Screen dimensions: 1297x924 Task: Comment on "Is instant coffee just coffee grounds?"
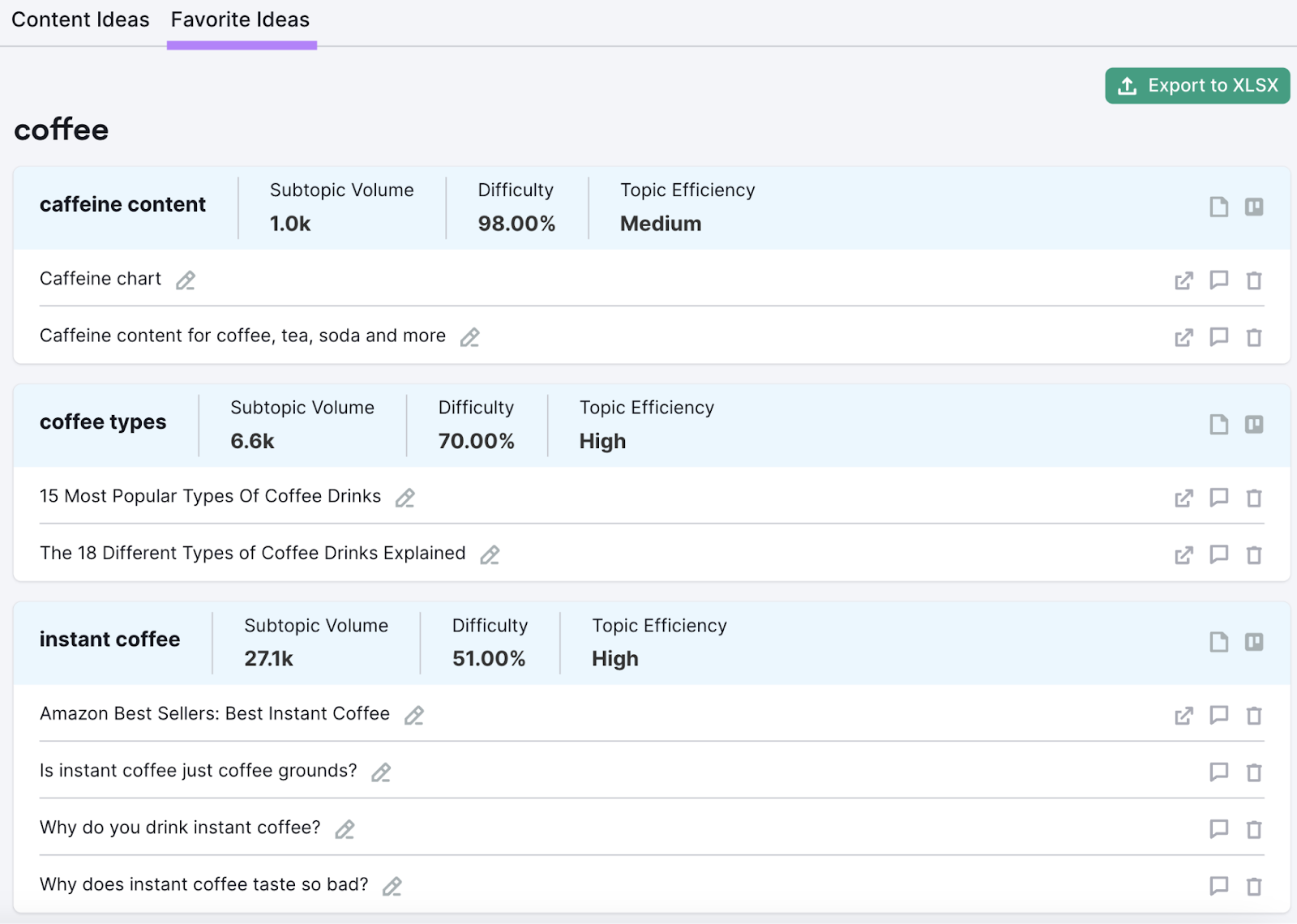point(1219,772)
